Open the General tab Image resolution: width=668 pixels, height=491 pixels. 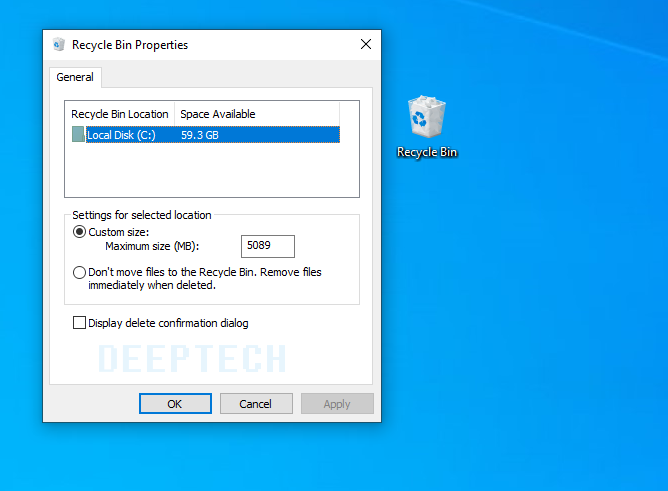point(75,77)
